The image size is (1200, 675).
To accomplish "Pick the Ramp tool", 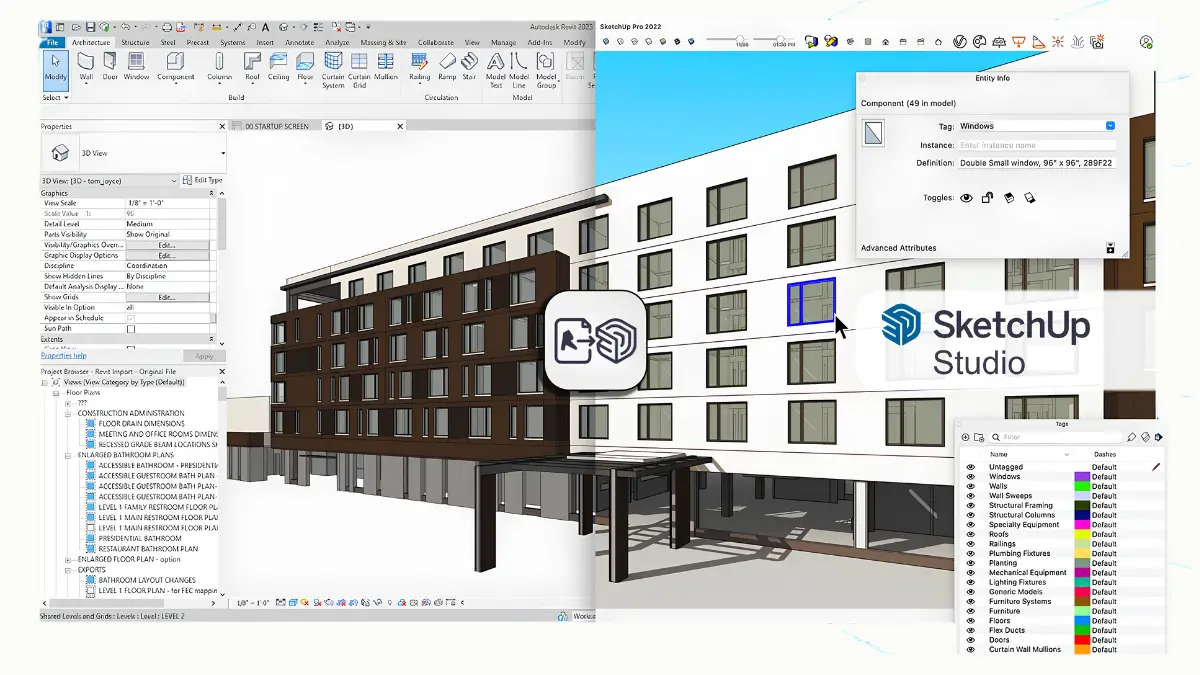I will (445, 66).
